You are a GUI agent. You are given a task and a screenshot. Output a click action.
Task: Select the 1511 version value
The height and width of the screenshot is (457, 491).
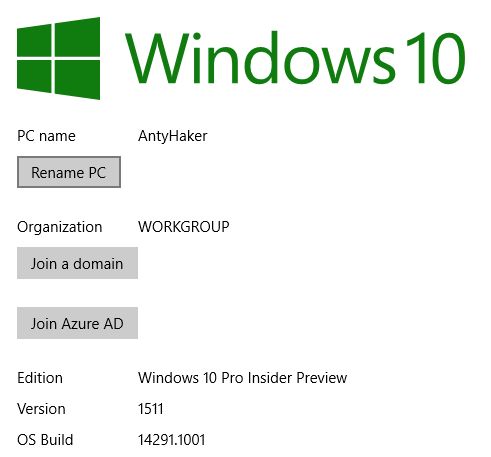coord(151,409)
